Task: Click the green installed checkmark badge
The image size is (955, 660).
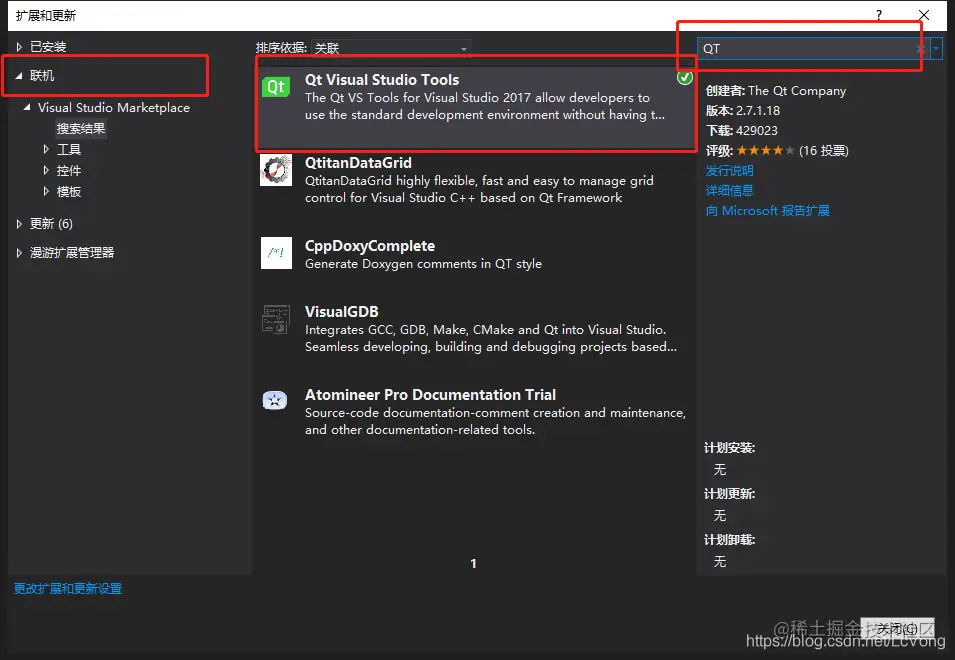Action: click(685, 77)
